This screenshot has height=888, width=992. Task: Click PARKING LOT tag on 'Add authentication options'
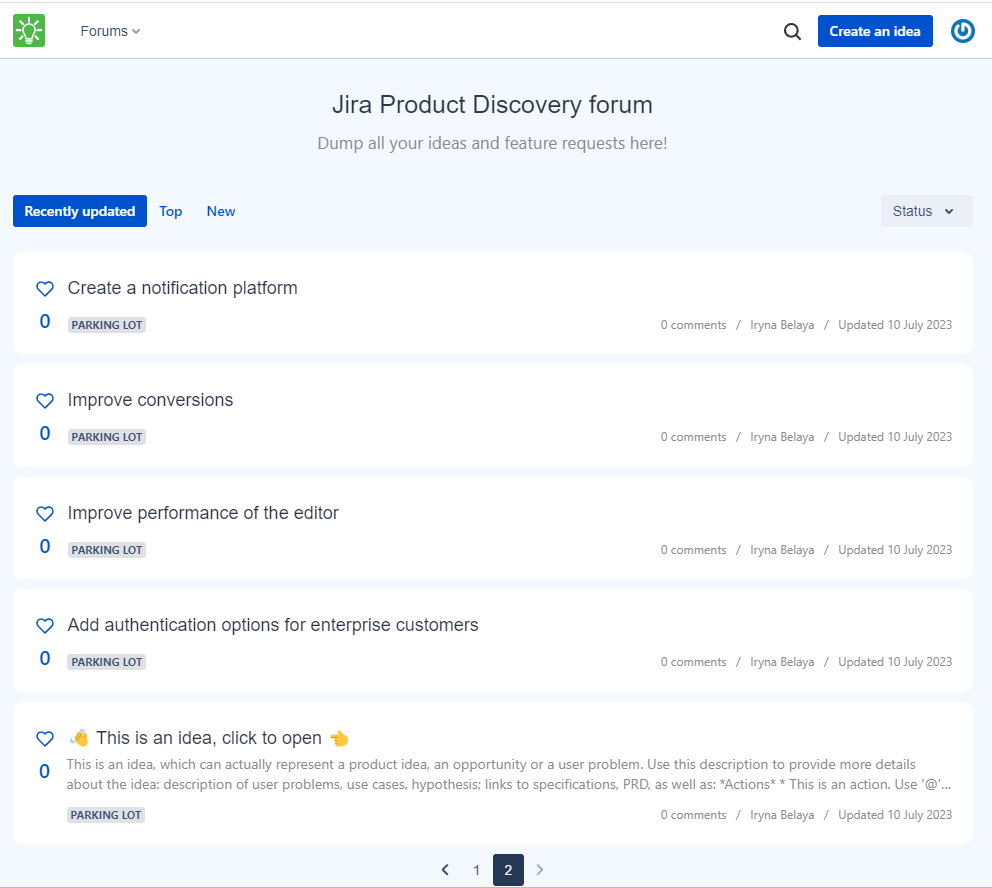(x=106, y=662)
